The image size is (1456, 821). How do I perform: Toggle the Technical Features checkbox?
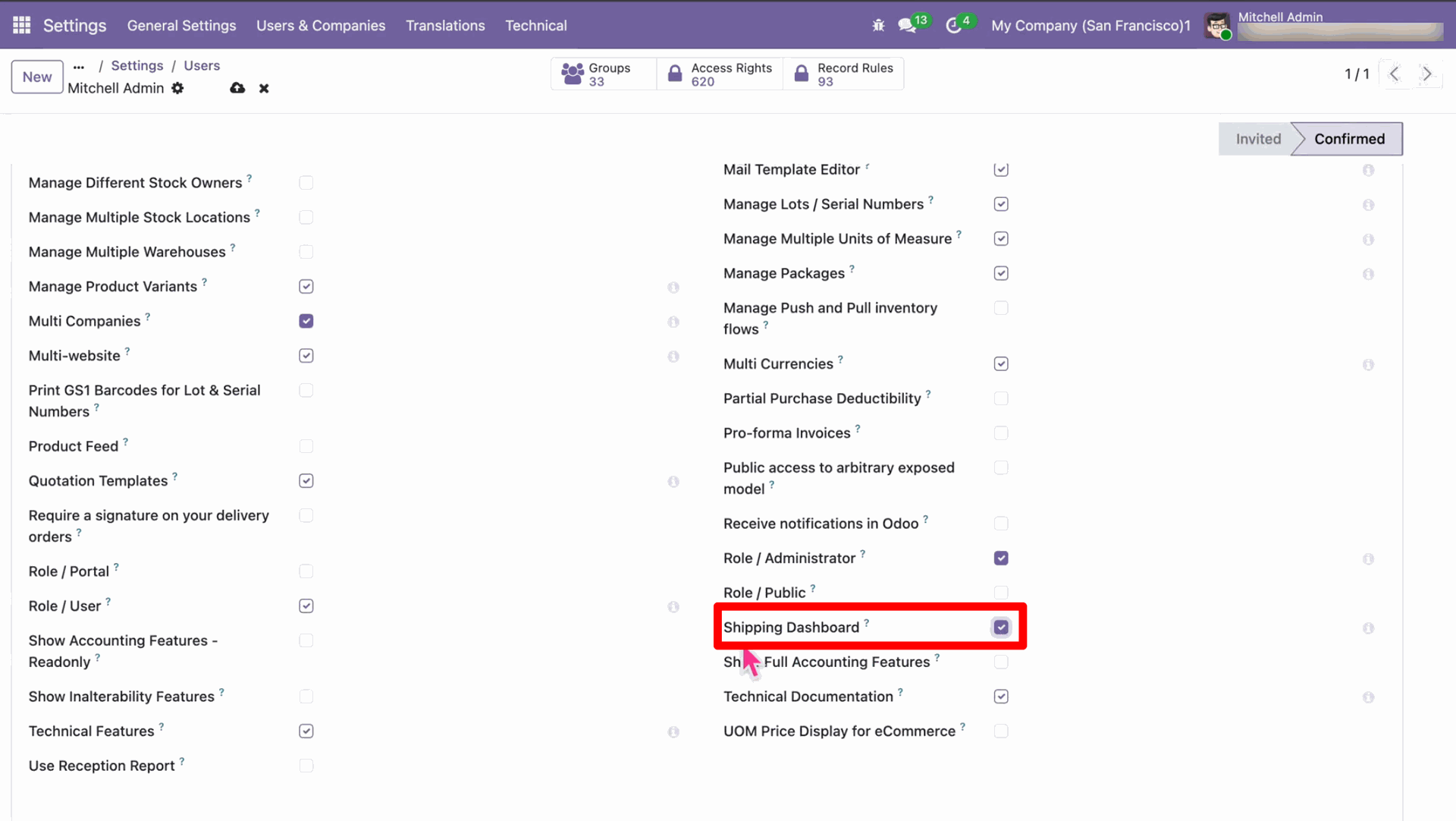pos(306,731)
